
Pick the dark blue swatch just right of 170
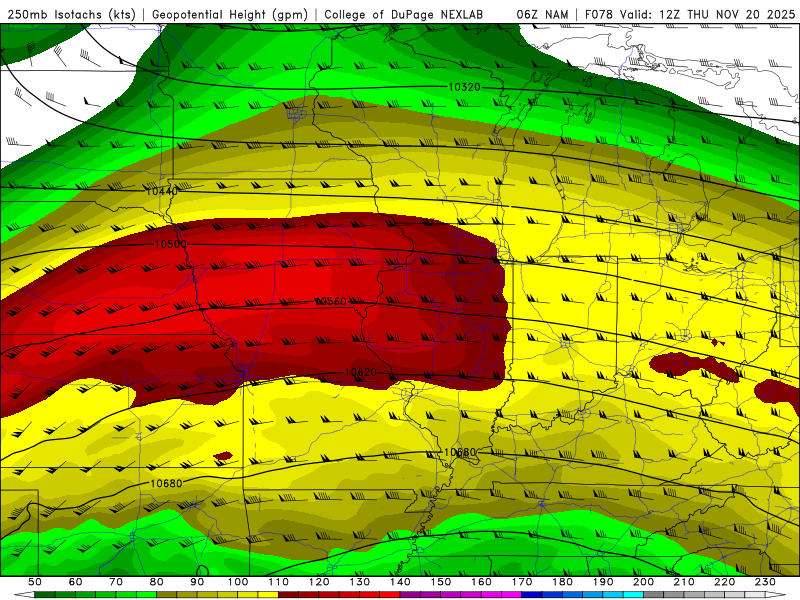click(532, 595)
